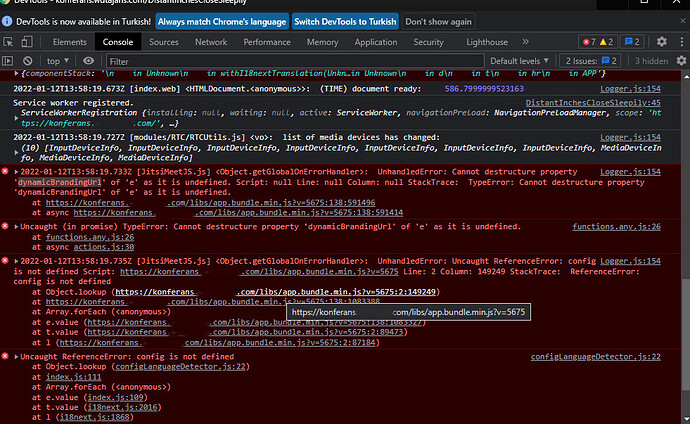Expand the media devices array of 10
The height and width of the screenshot is (424, 690).
pyautogui.click(x=16, y=153)
